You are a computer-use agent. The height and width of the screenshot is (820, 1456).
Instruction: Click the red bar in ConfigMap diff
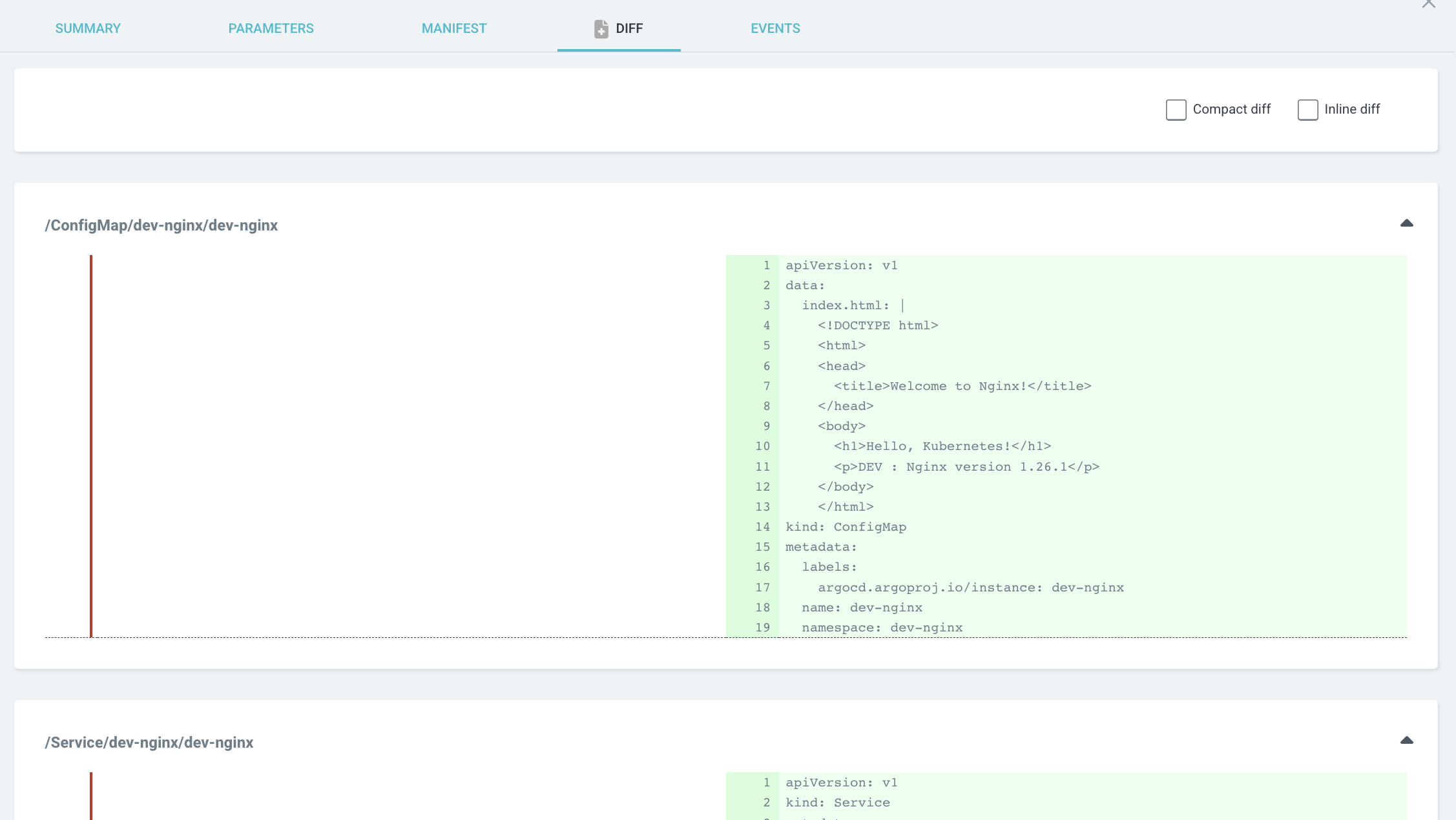tap(91, 446)
